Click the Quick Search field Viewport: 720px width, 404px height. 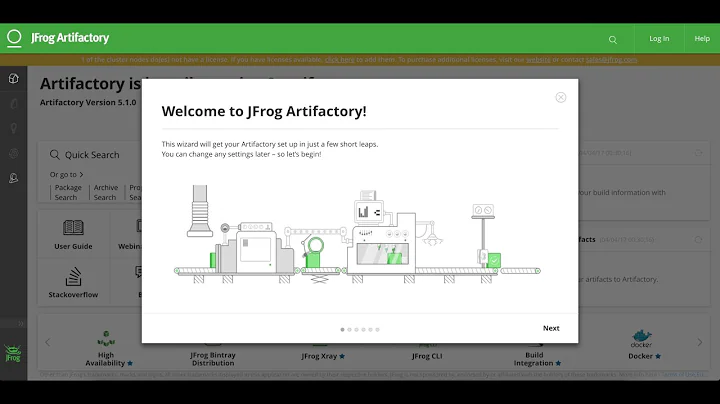click(x=92, y=155)
